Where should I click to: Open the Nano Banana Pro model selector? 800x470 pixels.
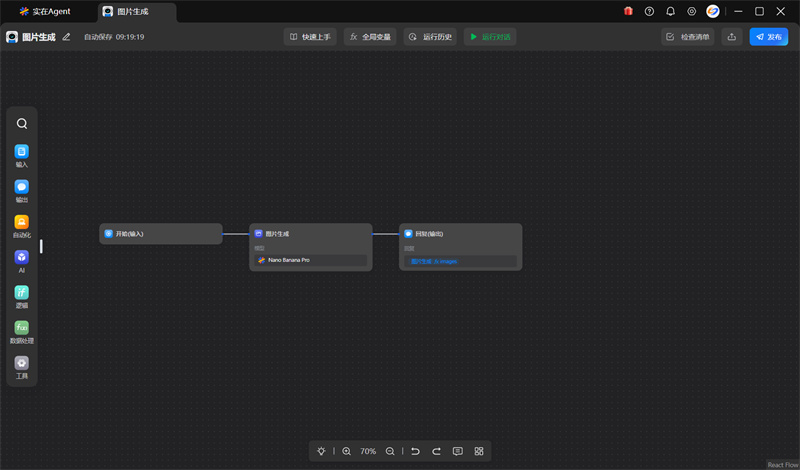click(310, 260)
